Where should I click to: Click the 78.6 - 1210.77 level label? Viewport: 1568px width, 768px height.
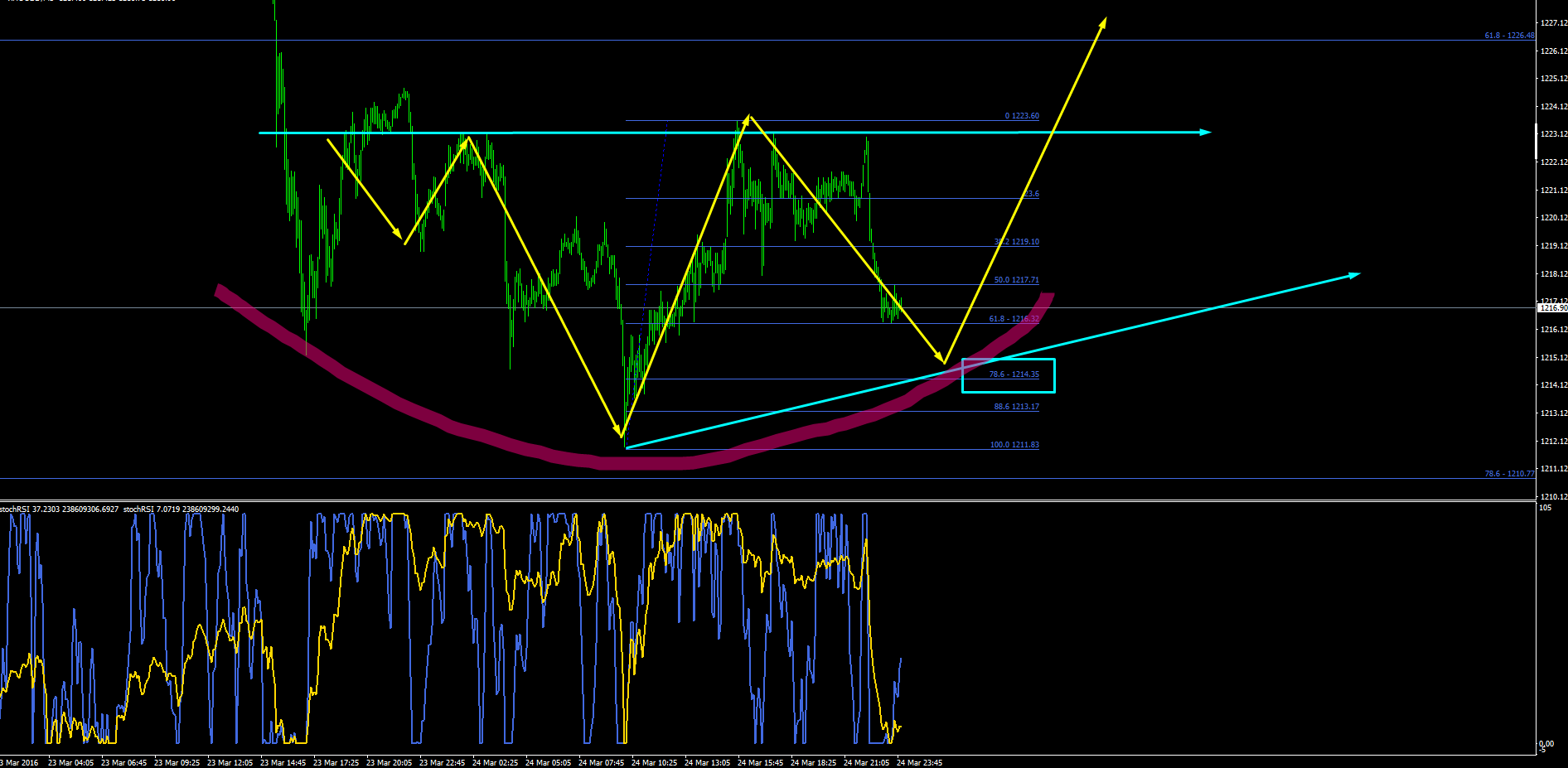tap(1509, 474)
